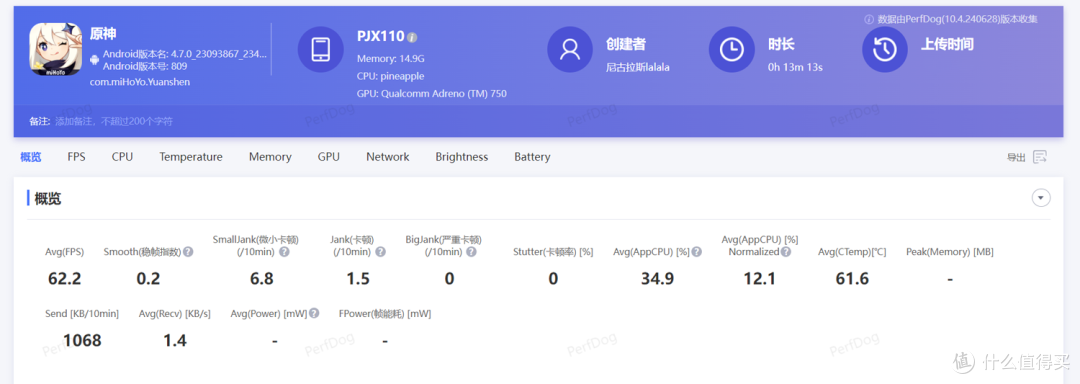This screenshot has width=1080, height=384.
Task: Click the Send value 1068
Action: coord(82,341)
